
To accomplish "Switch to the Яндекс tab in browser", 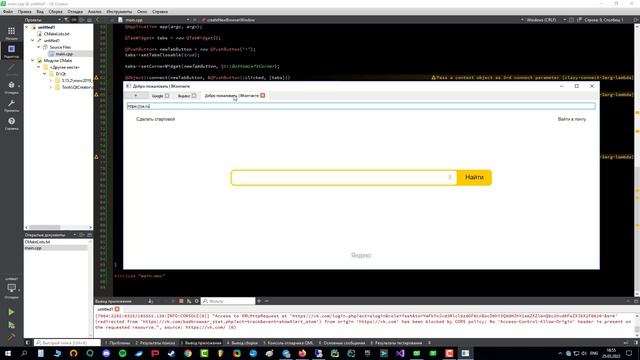I will click(184, 96).
